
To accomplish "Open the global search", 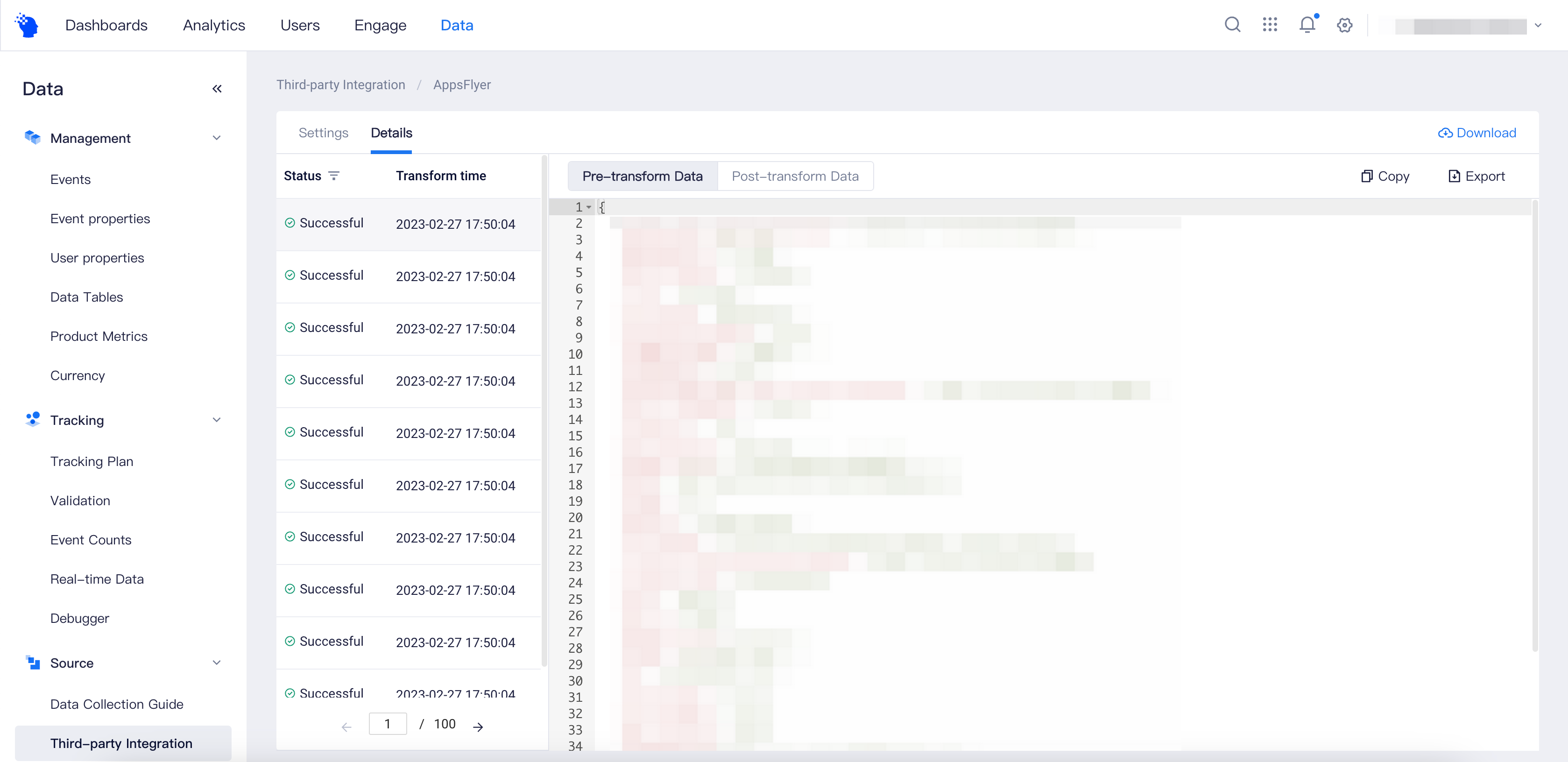I will point(1232,25).
